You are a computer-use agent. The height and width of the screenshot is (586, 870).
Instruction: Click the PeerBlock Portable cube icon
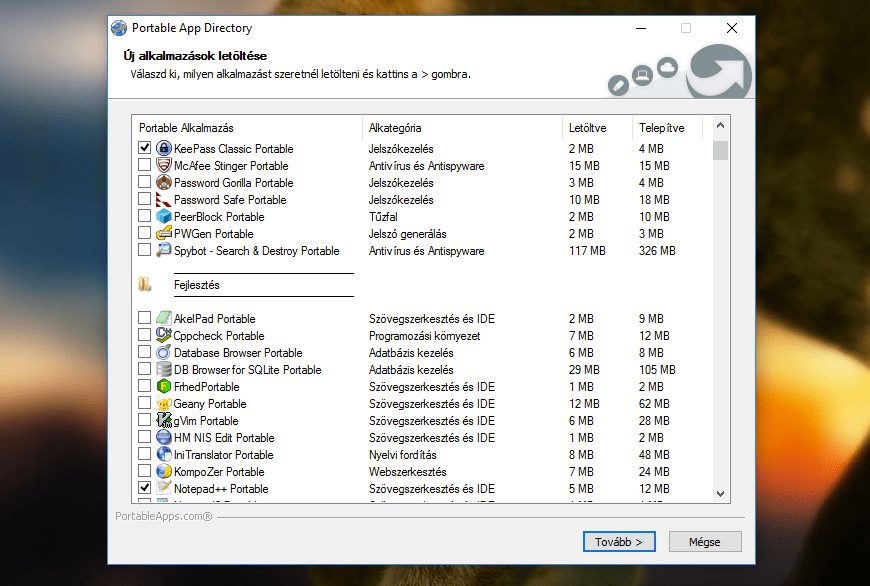pyautogui.click(x=164, y=216)
